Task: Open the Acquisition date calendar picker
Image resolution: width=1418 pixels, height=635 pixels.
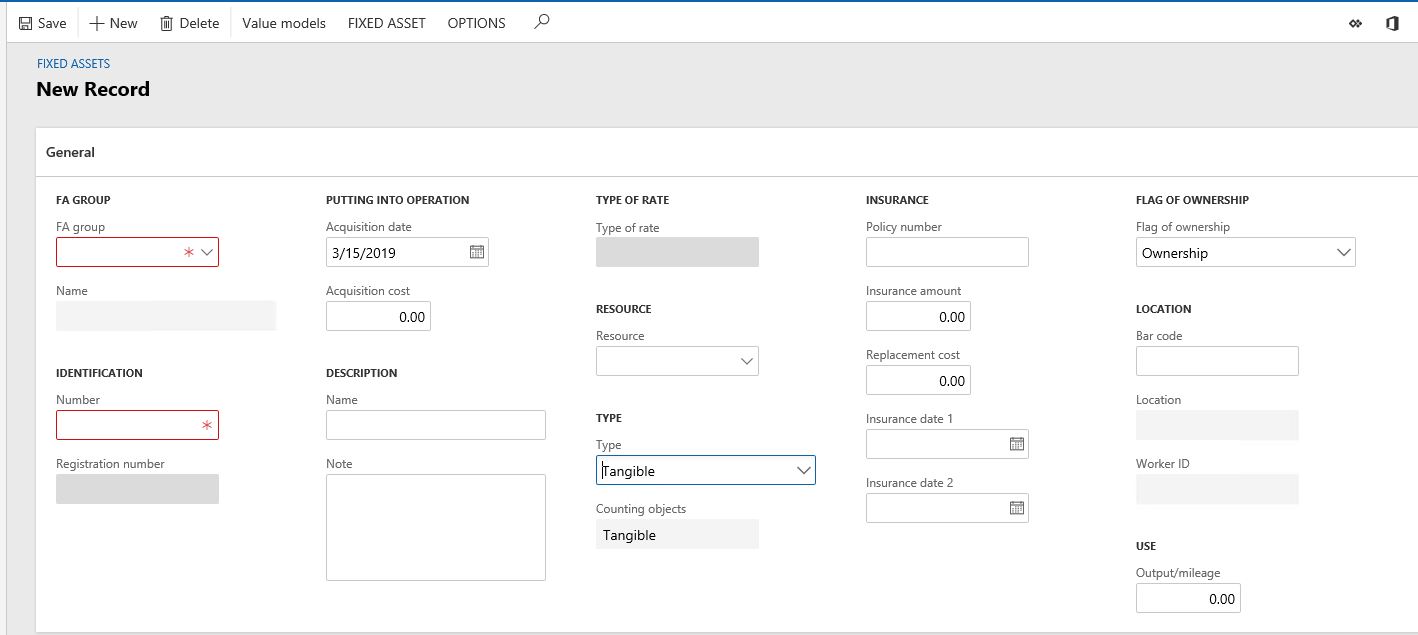Action: [x=477, y=253]
